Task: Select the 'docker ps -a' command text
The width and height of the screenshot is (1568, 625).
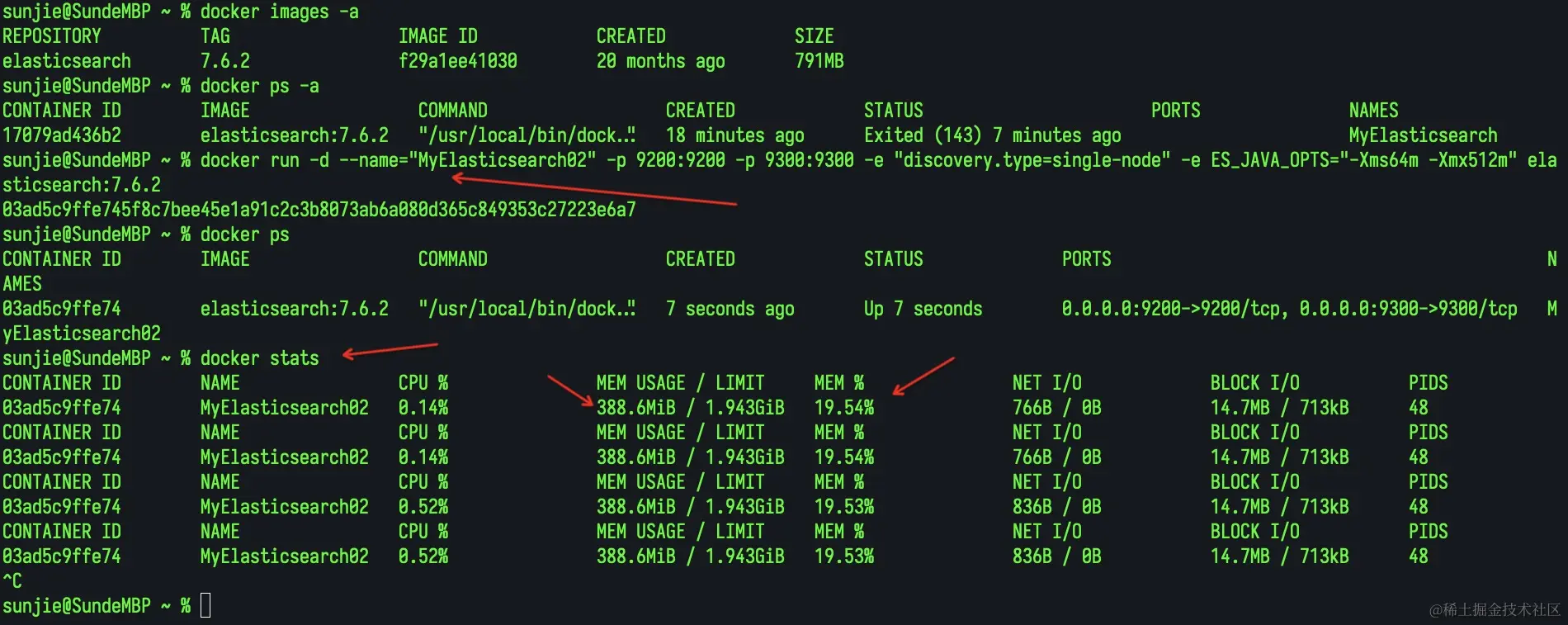Action: (259, 86)
